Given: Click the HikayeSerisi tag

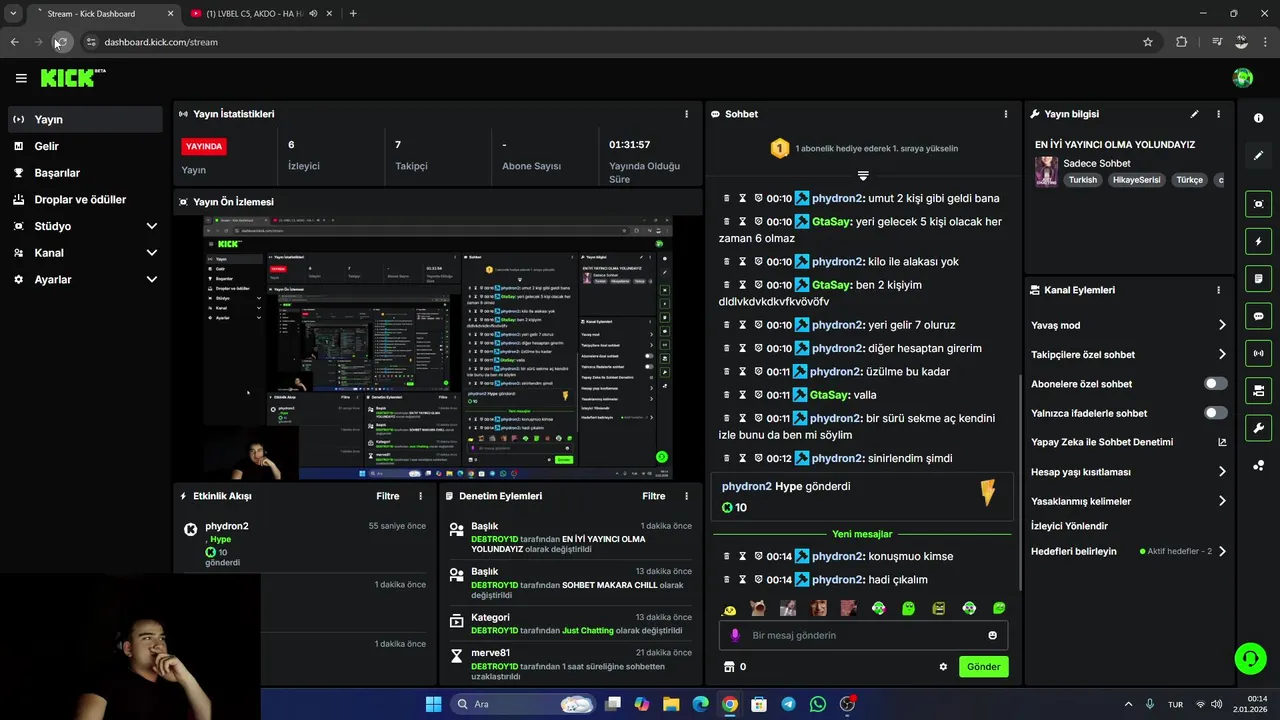Looking at the screenshot, I should coord(1136,180).
